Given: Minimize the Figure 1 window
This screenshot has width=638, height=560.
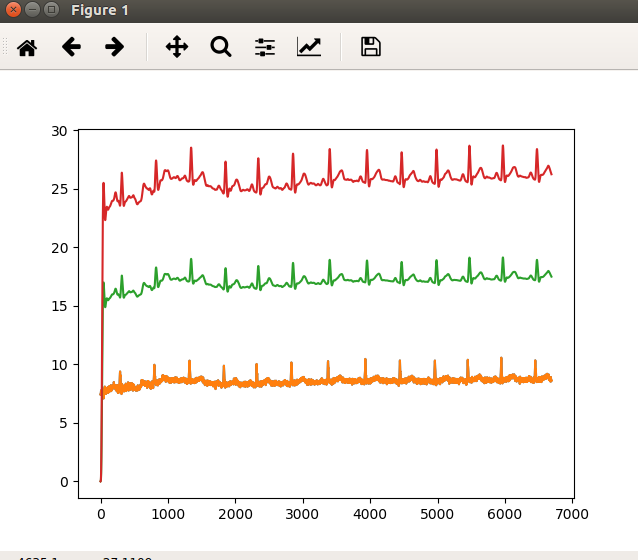Looking at the screenshot, I should click(32, 9).
